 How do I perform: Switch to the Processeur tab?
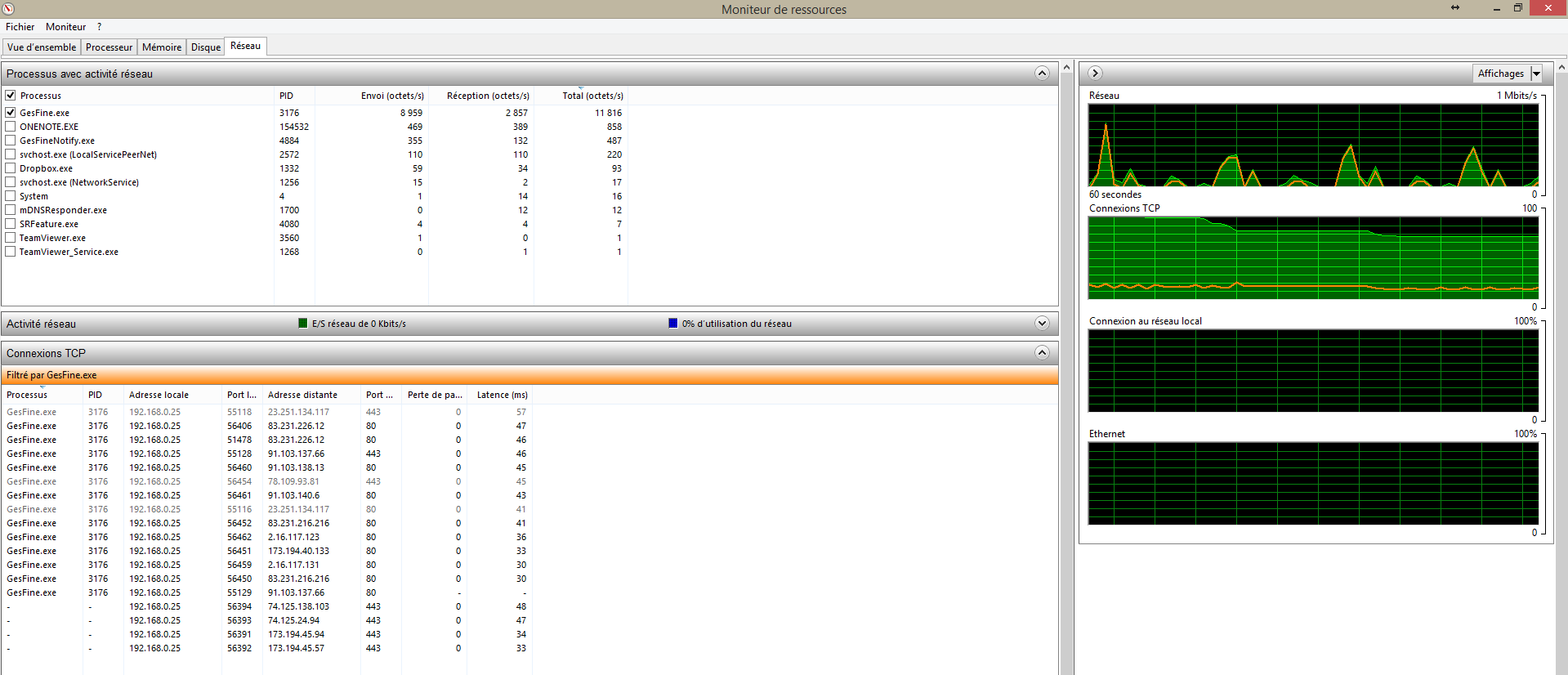pos(109,47)
